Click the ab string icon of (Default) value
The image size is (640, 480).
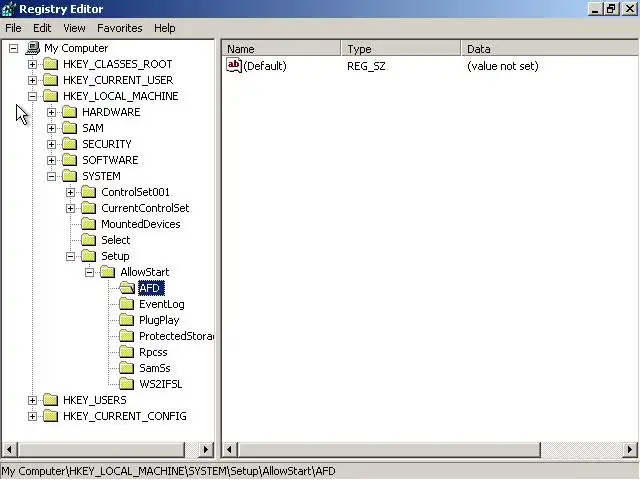point(234,65)
